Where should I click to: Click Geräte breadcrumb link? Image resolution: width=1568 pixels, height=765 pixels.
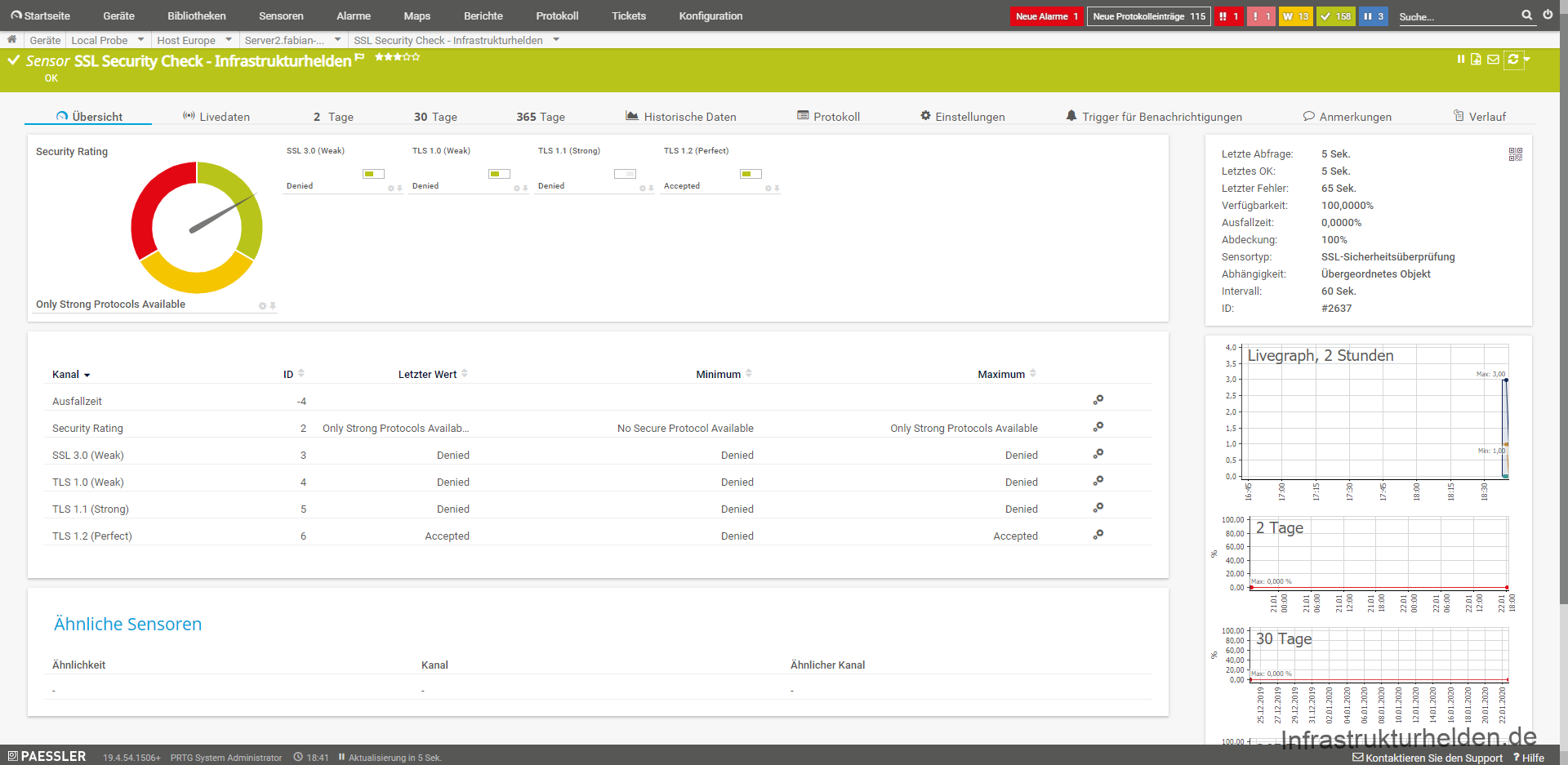tap(45, 40)
